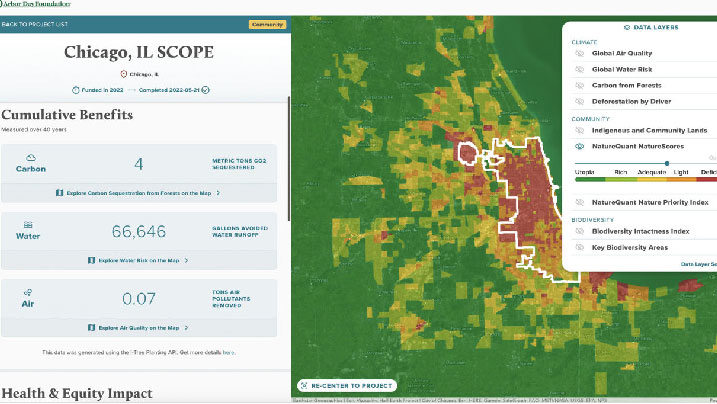
Task: Click map icon beside Explore Air Quality
Action: coord(91,328)
